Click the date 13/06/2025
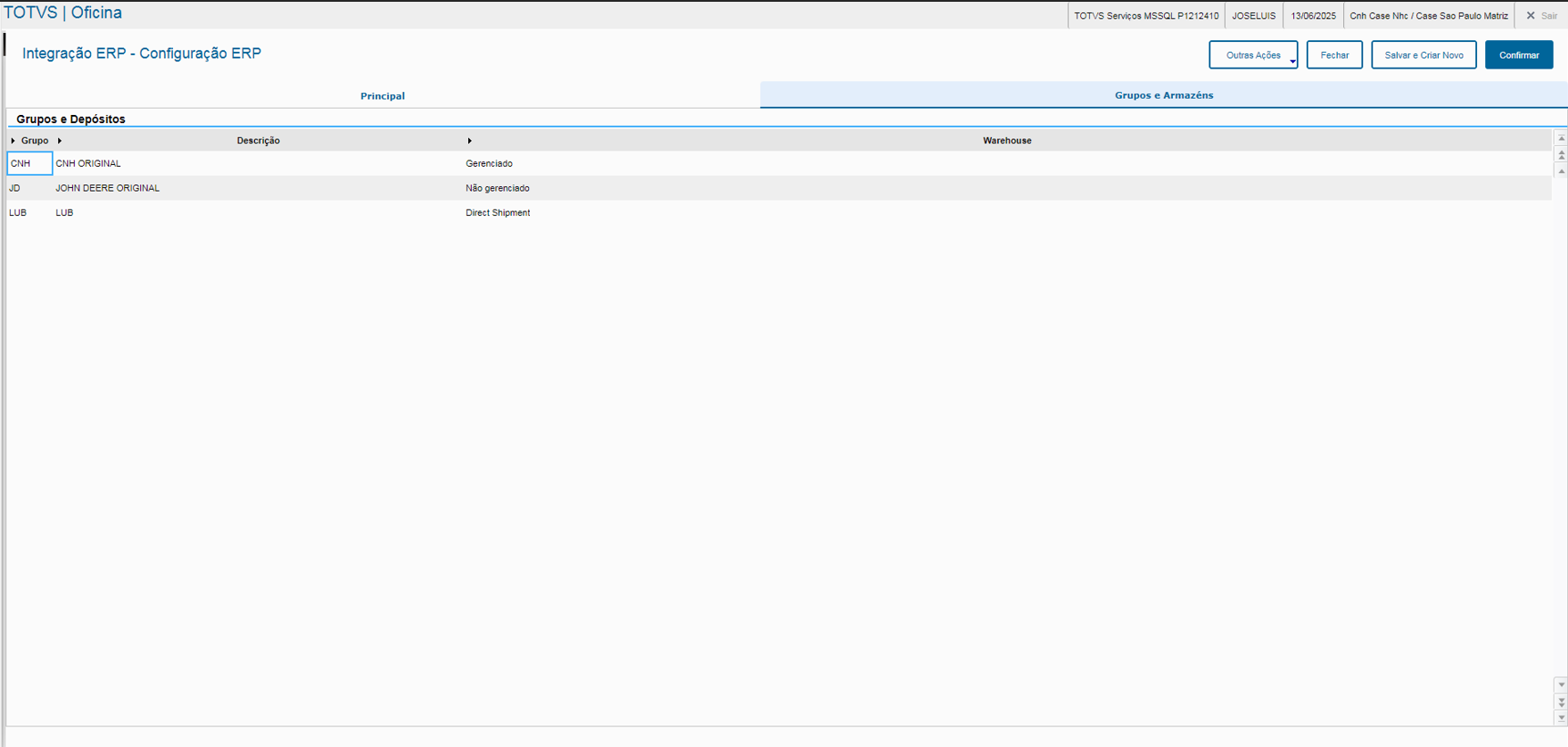This screenshot has height=747, width=1568. [x=1314, y=16]
